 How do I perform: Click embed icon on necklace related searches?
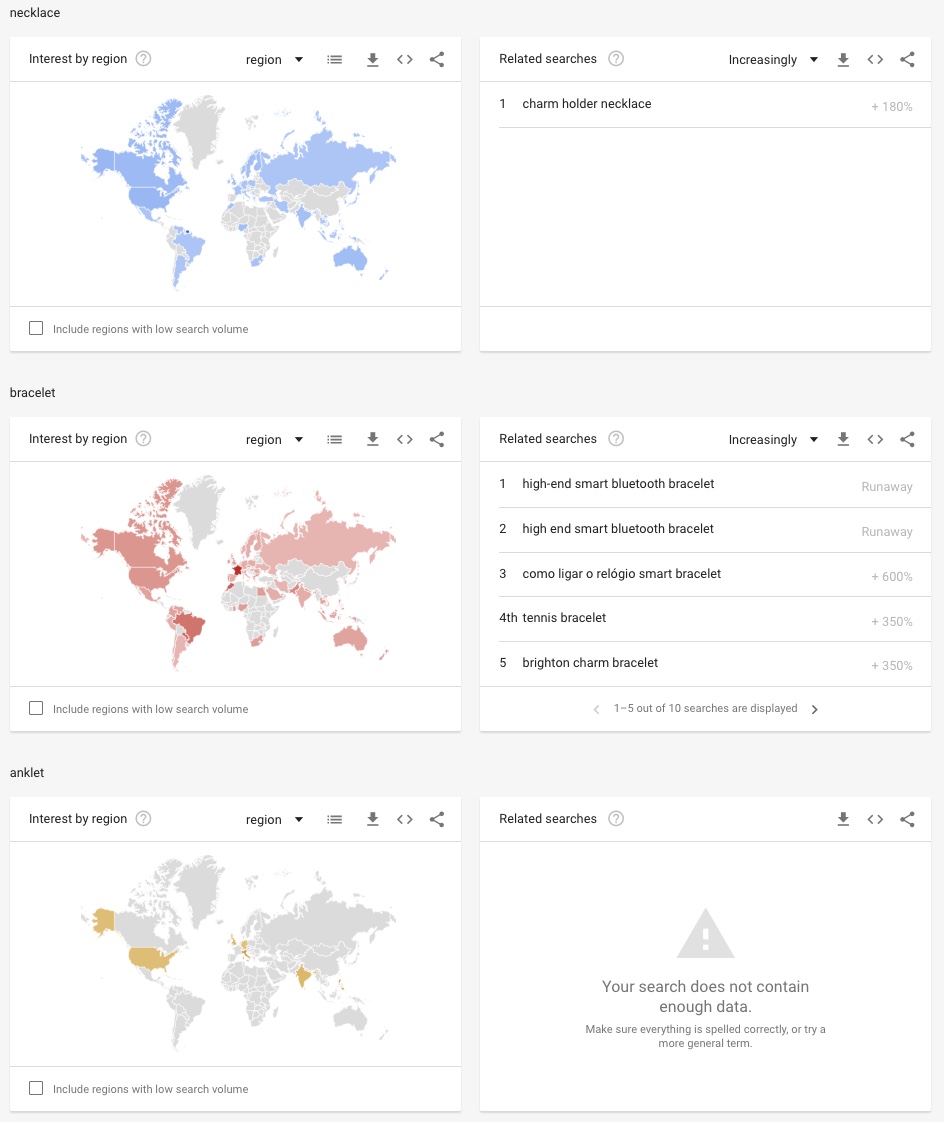(x=875, y=60)
